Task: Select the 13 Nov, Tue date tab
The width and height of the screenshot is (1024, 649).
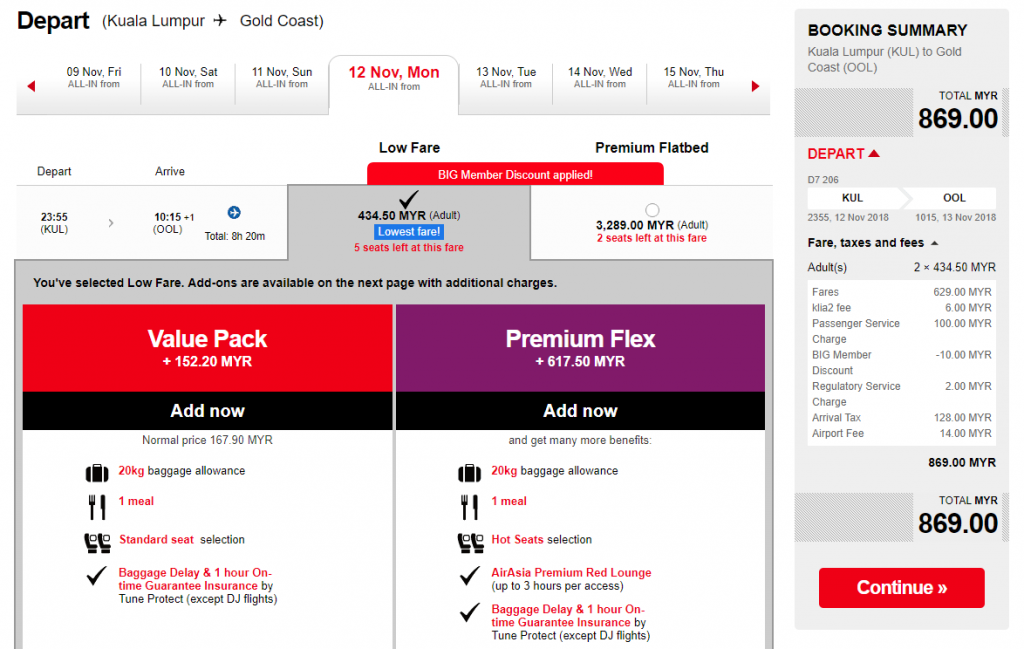Action: coord(506,78)
